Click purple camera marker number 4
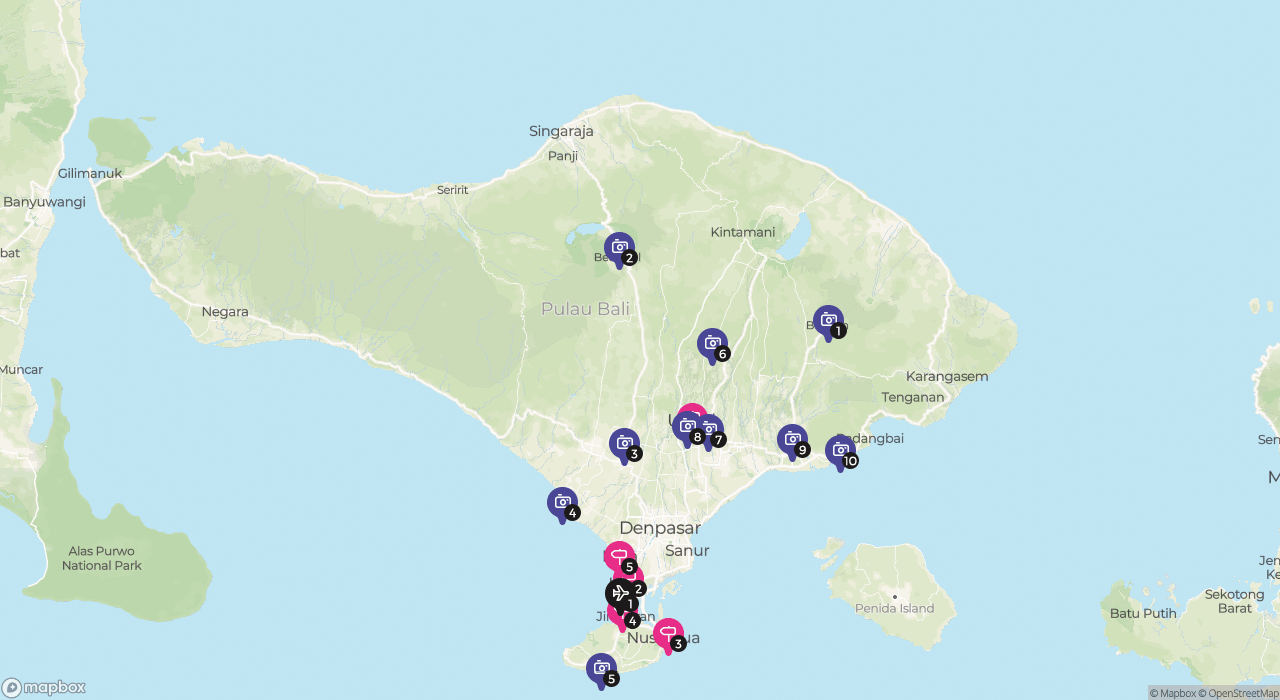Viewport: 1280px width, 700px height. (x=562, y=503)
